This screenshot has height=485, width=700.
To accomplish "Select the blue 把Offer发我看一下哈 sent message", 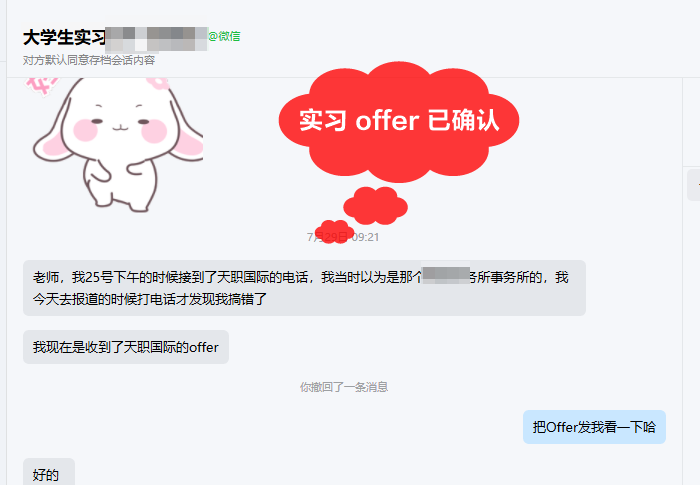I will click(594, 427).
